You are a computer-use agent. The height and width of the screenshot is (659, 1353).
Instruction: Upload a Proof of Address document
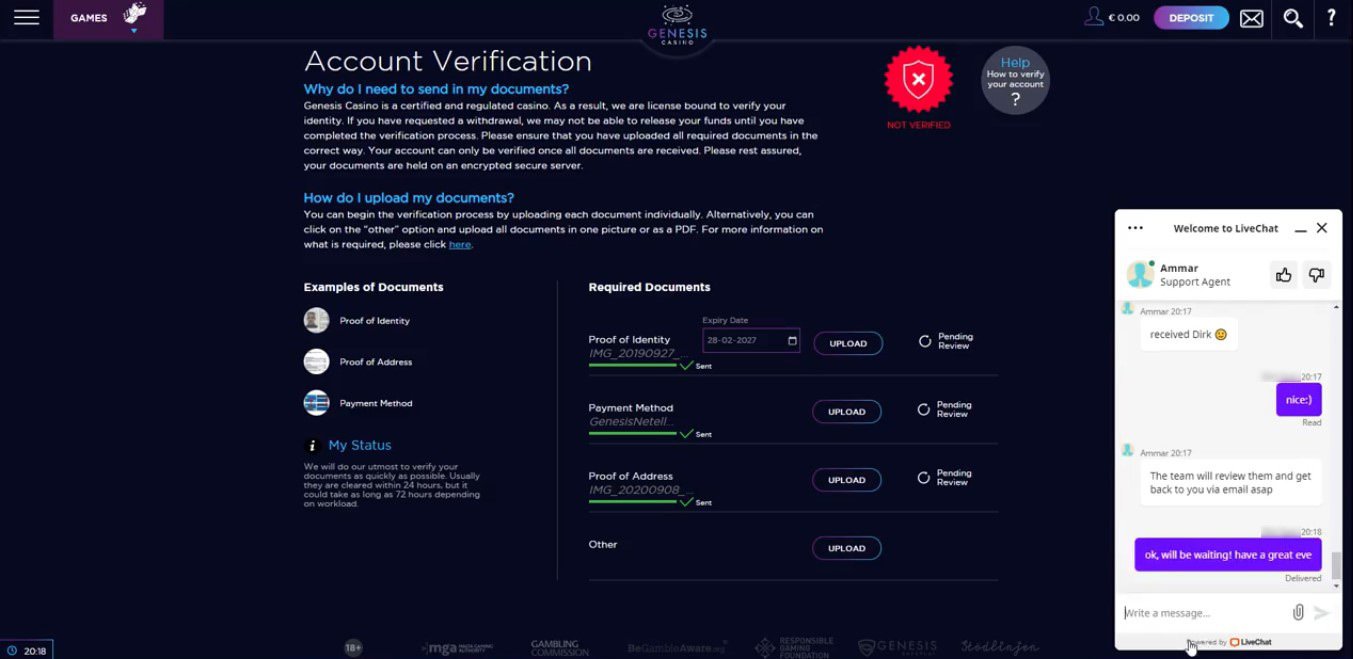point(847,480)
